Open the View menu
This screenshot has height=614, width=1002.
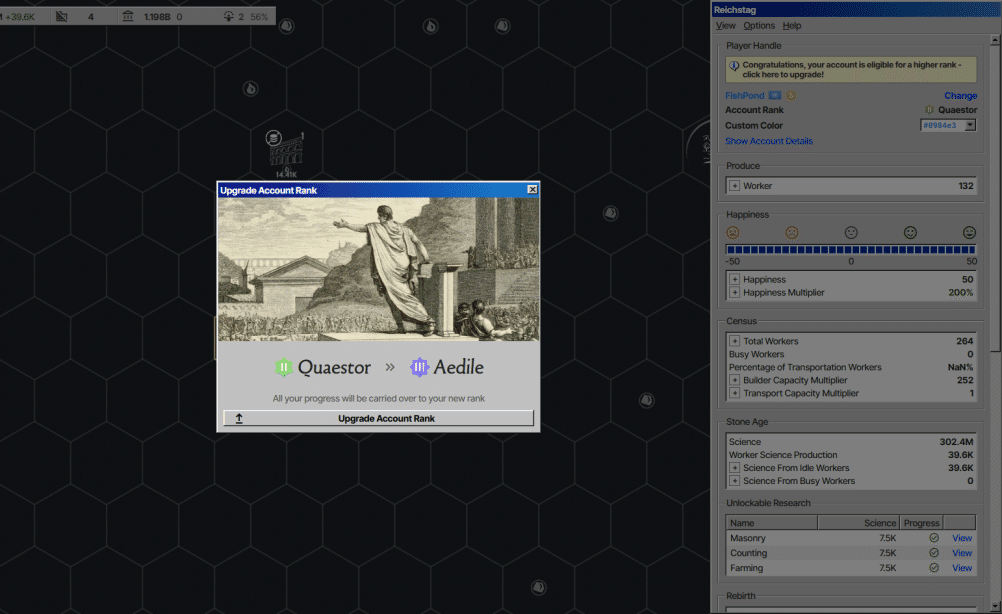tap(725, 26)
